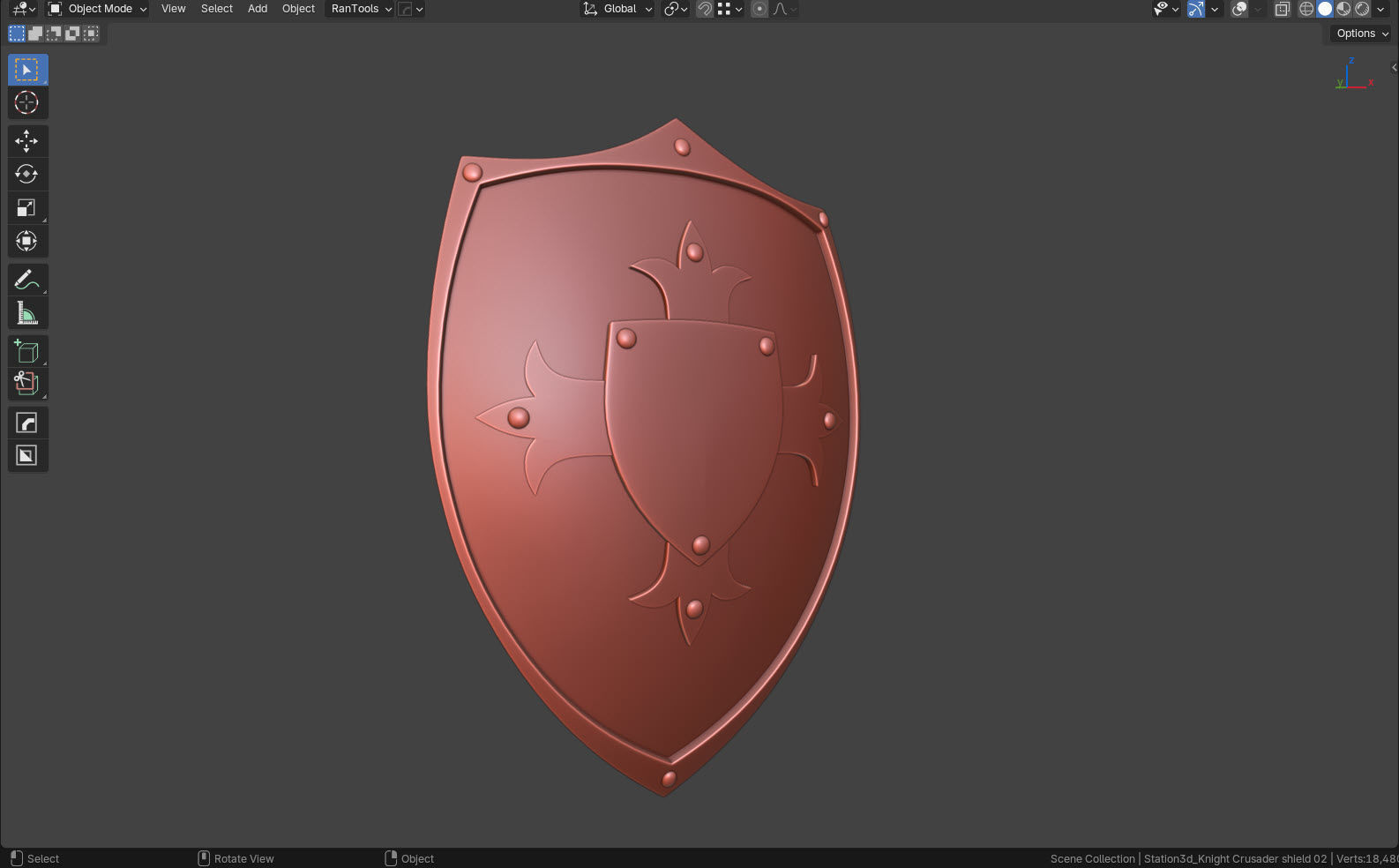Switch to solid viewport shading
1399x868 pixels.
pos(1325,9)
